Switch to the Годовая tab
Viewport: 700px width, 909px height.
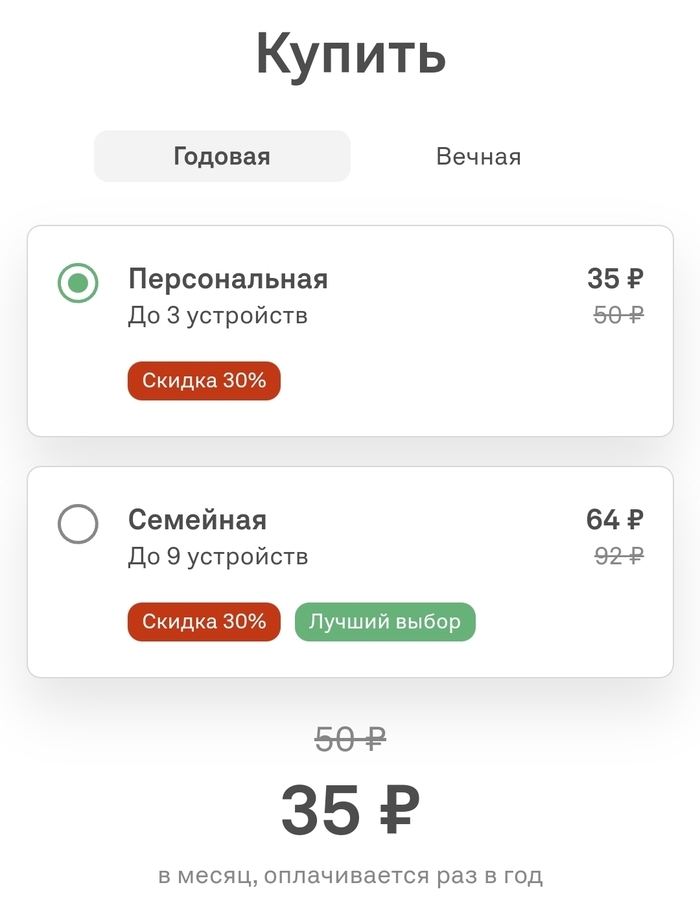coord(222,157)
